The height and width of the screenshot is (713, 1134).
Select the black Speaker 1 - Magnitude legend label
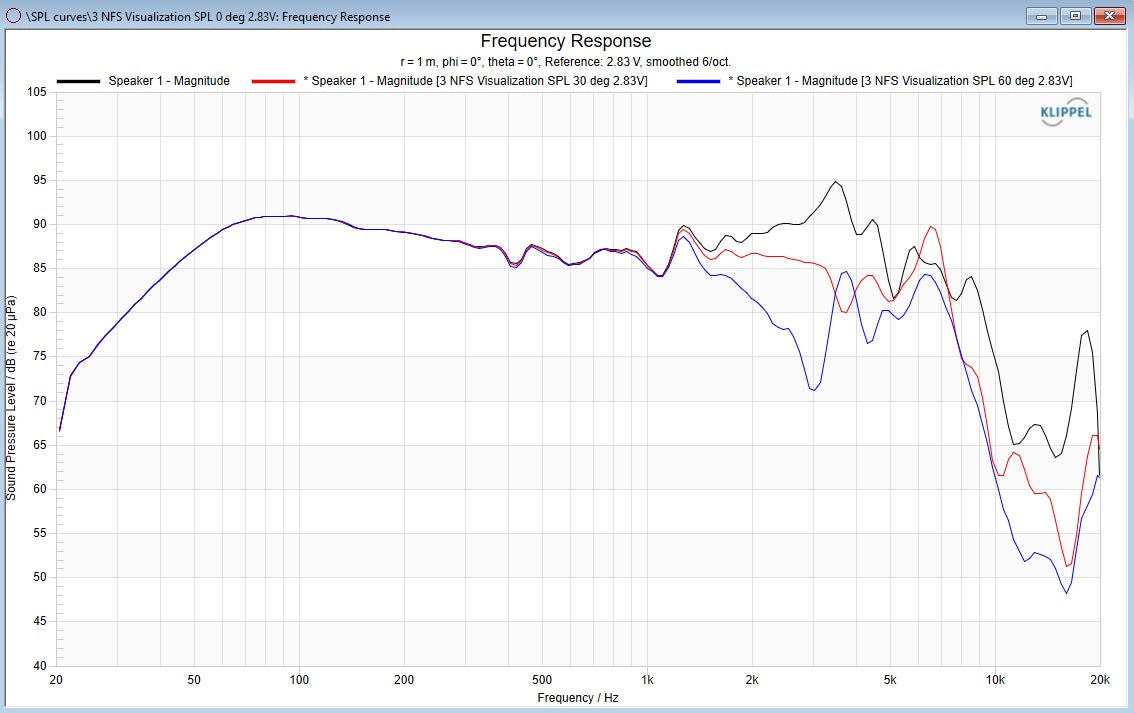click(x=169, y=81)
